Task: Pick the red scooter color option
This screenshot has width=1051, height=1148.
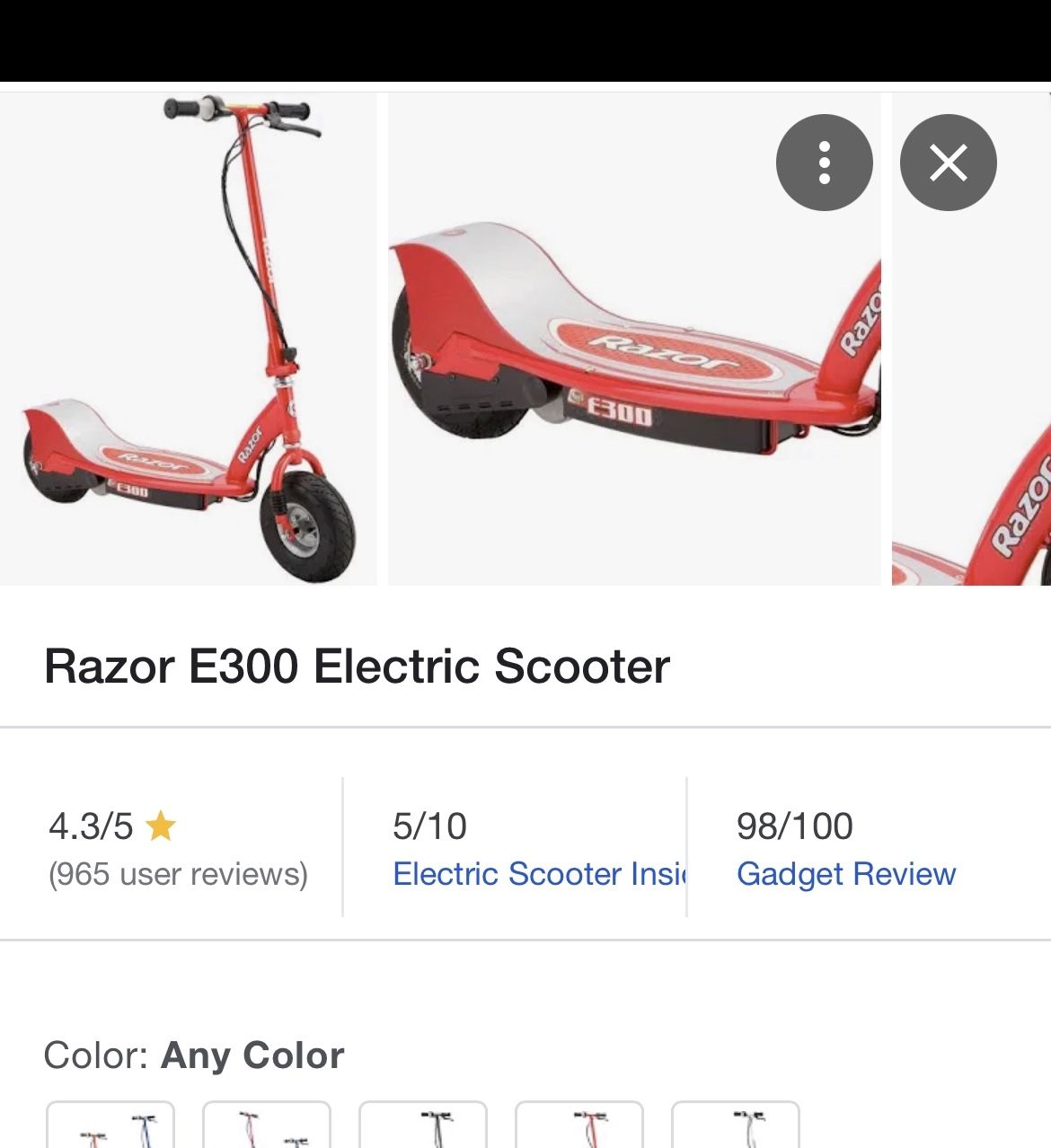Action: coord(579,1125)
